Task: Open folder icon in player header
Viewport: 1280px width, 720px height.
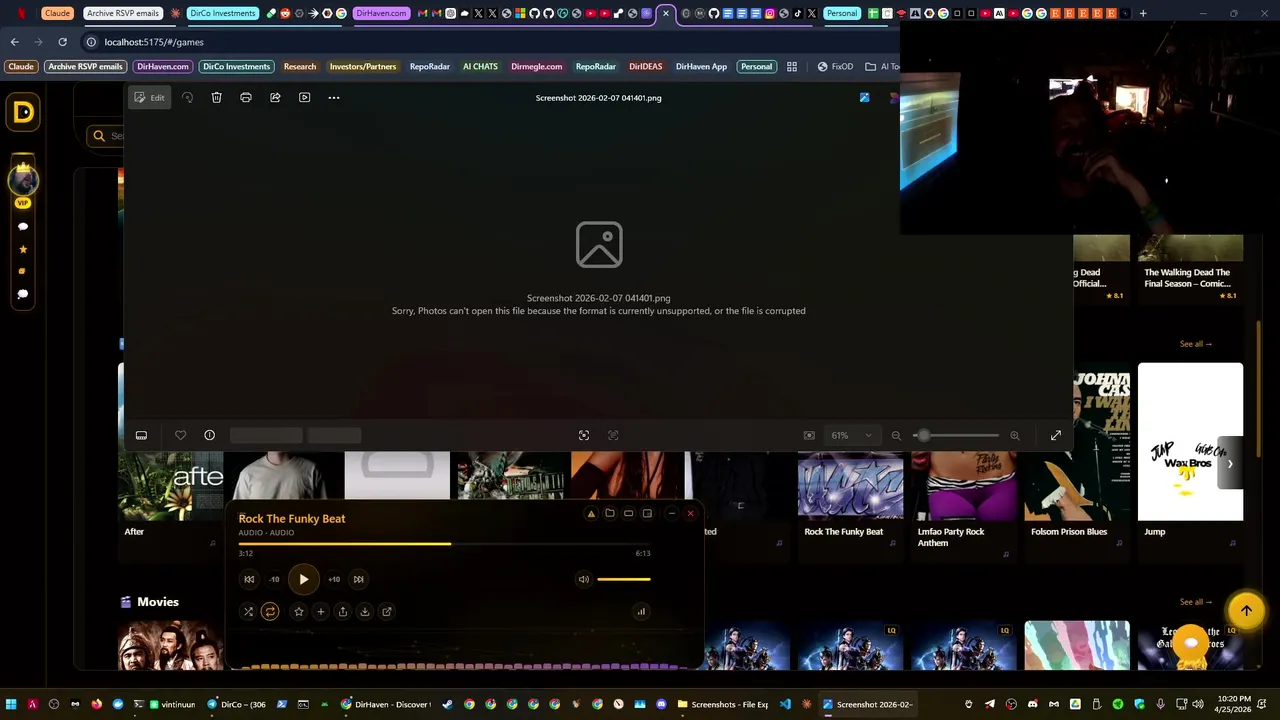Action: tap(610, 514)
